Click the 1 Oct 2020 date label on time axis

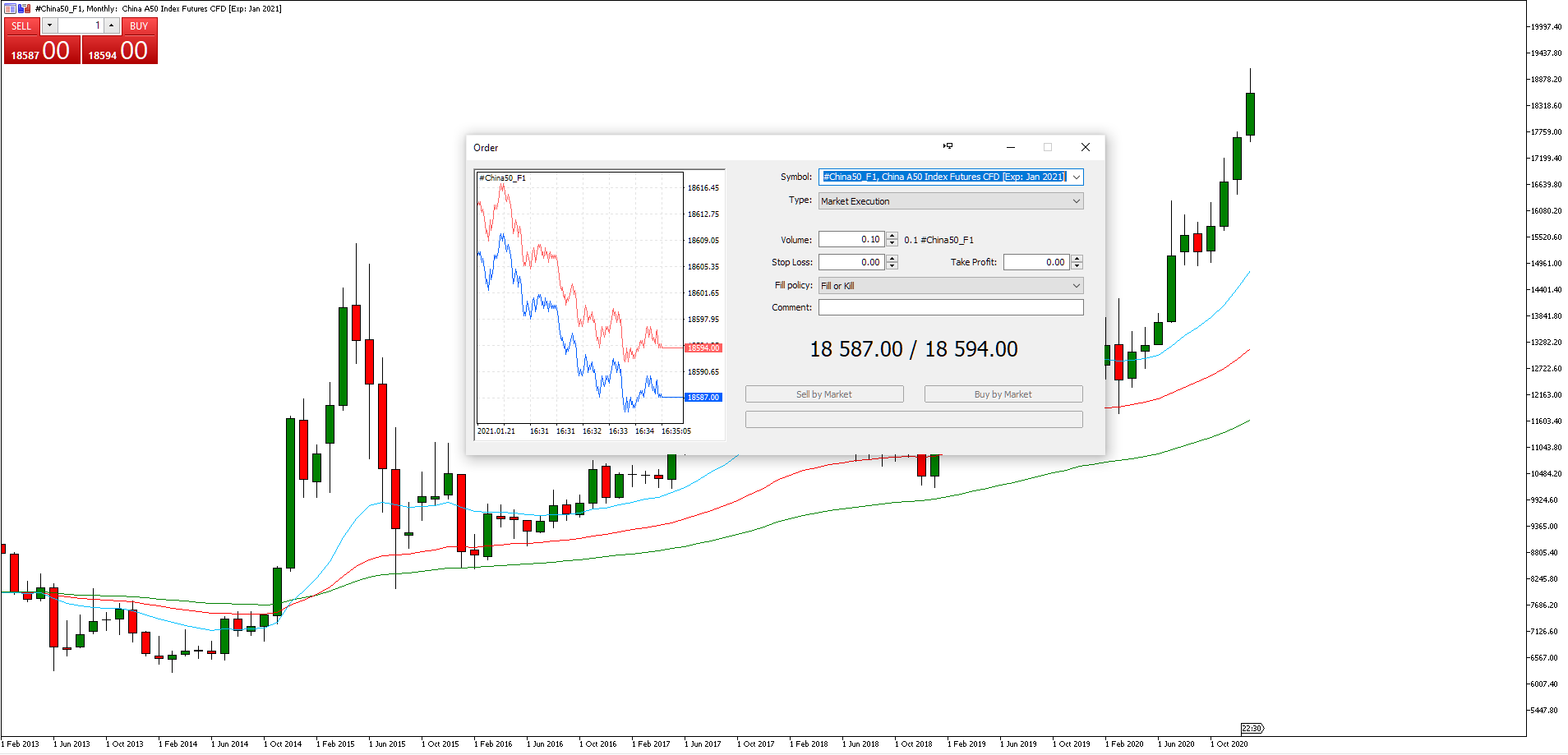click(1229, 744)
